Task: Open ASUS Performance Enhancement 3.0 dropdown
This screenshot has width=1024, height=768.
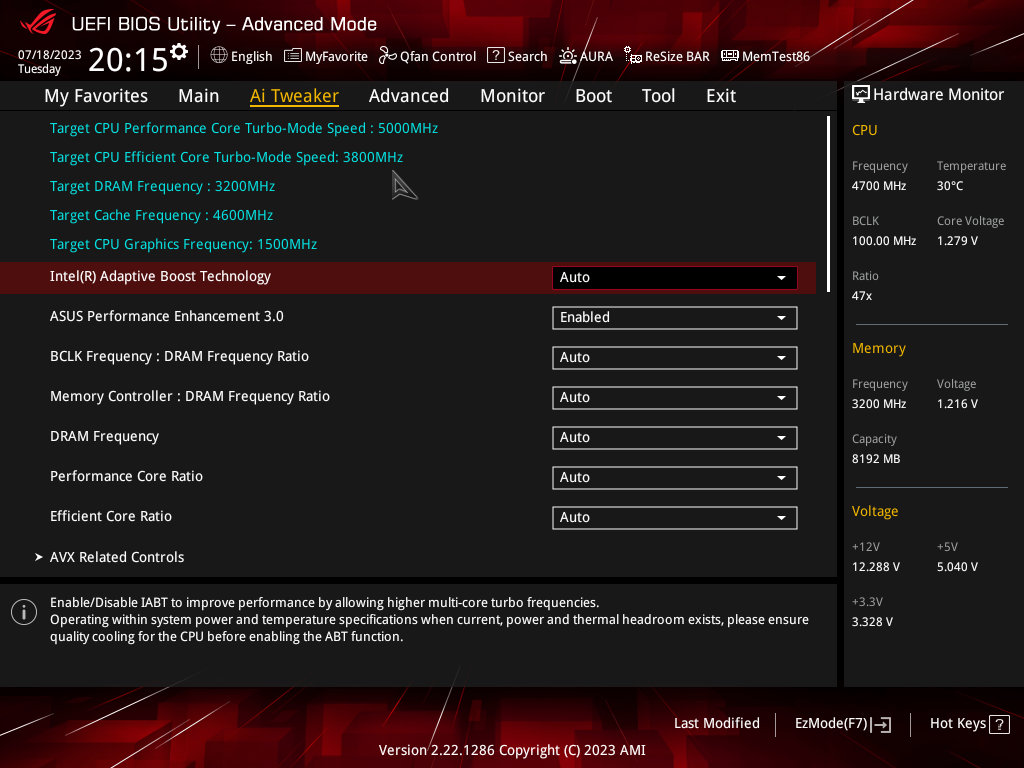Action: click(675, 317)
